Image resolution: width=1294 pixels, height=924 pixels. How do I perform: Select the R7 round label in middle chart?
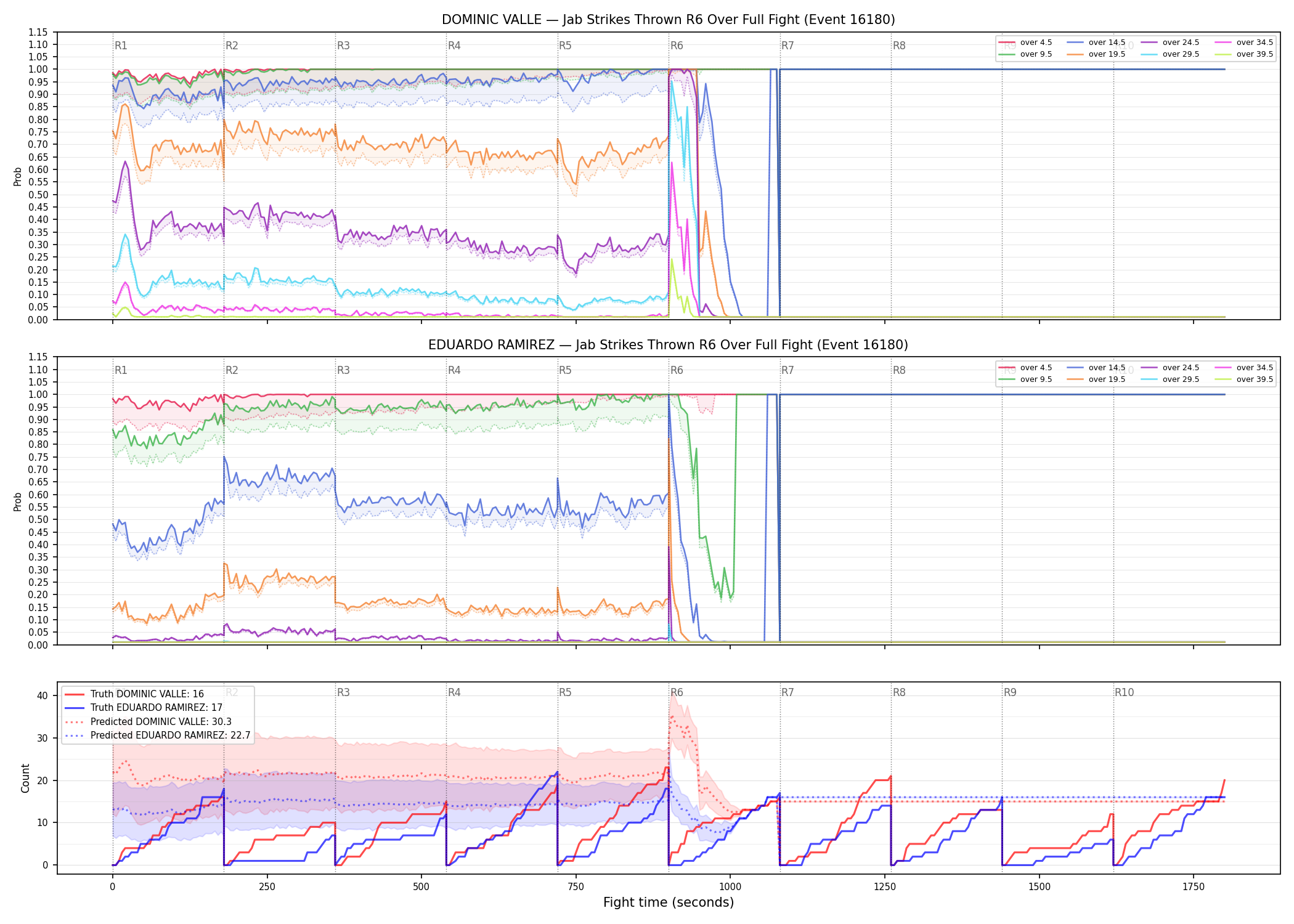click(x=787, y=370)
